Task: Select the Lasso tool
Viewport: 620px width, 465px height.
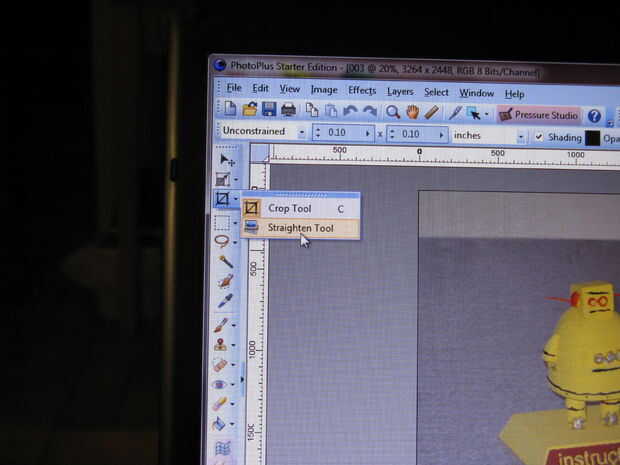Action: click(x=222, y=241)
